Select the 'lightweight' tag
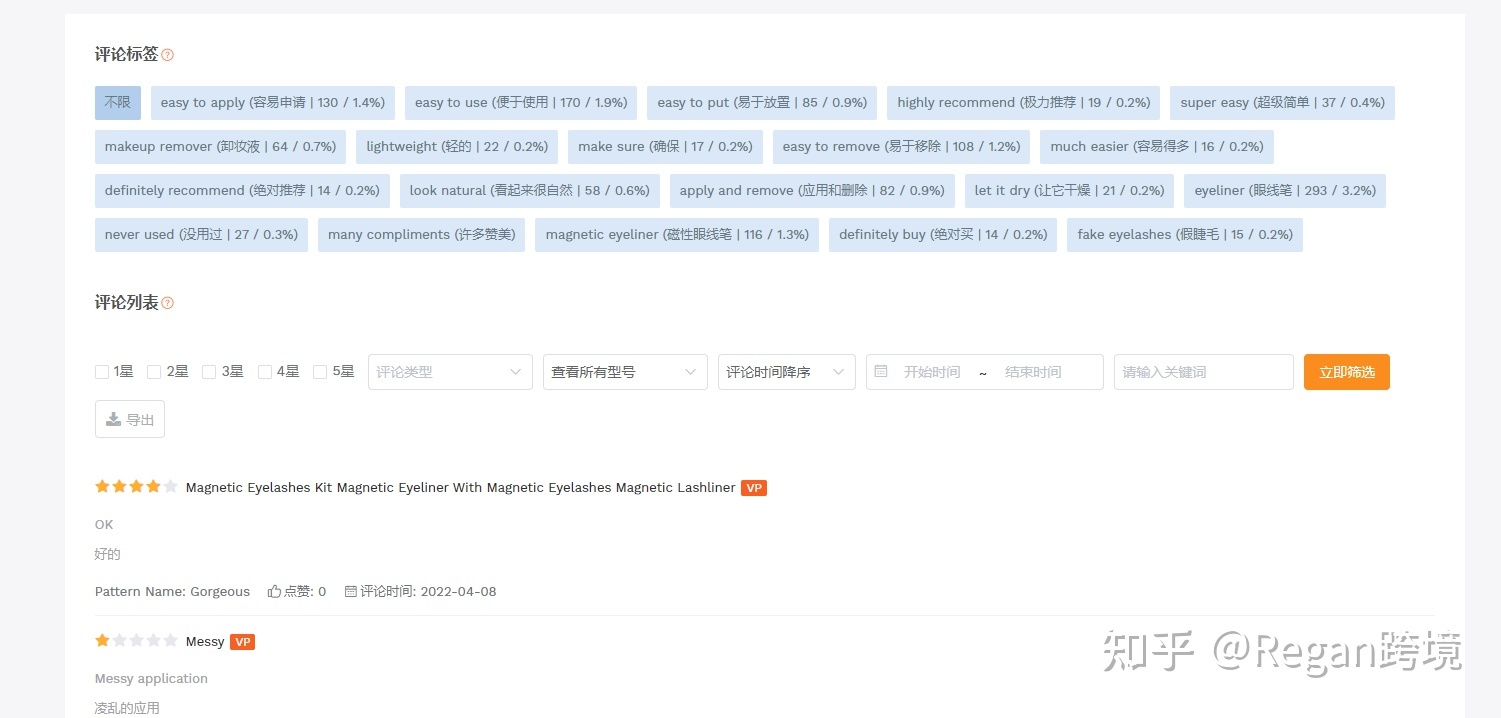Viewport: 1501px width, 718px height. (457, 147)
